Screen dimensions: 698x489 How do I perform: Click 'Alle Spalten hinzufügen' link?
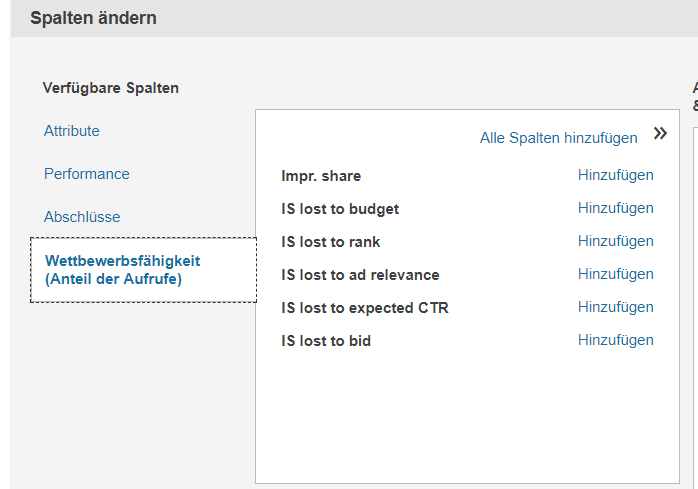558,138
